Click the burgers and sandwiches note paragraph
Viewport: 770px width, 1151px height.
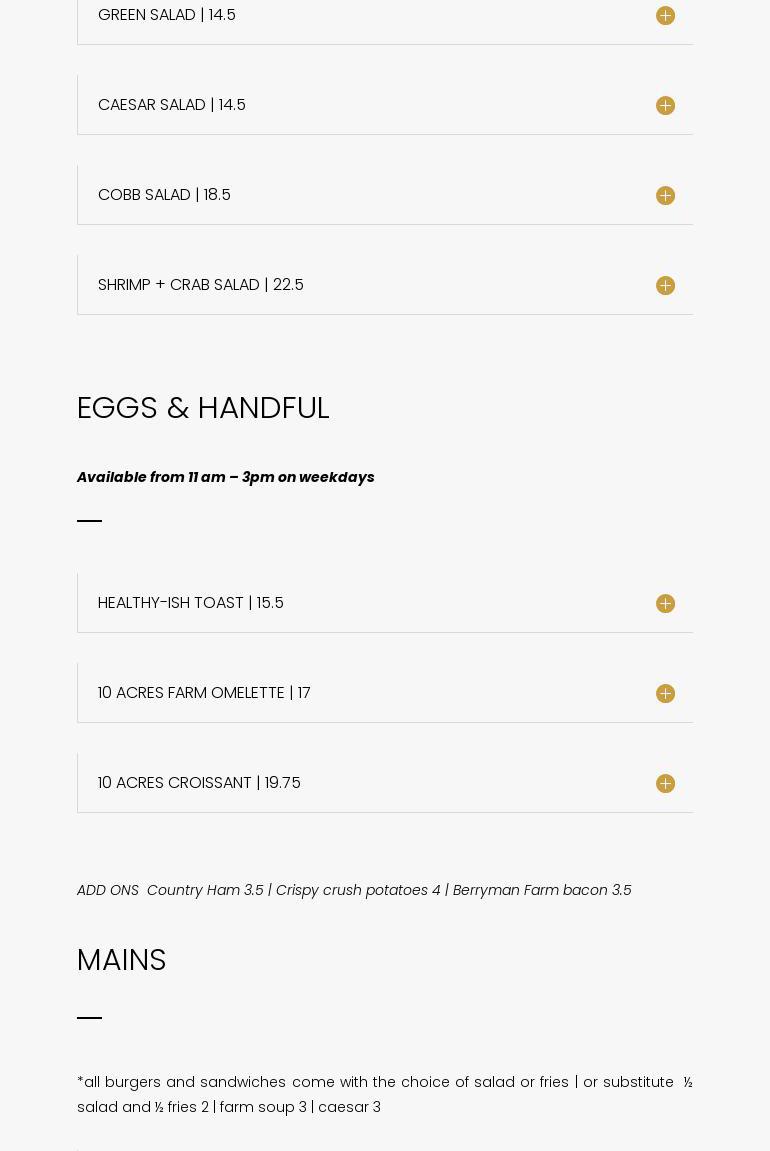[x=384, y=1094]
